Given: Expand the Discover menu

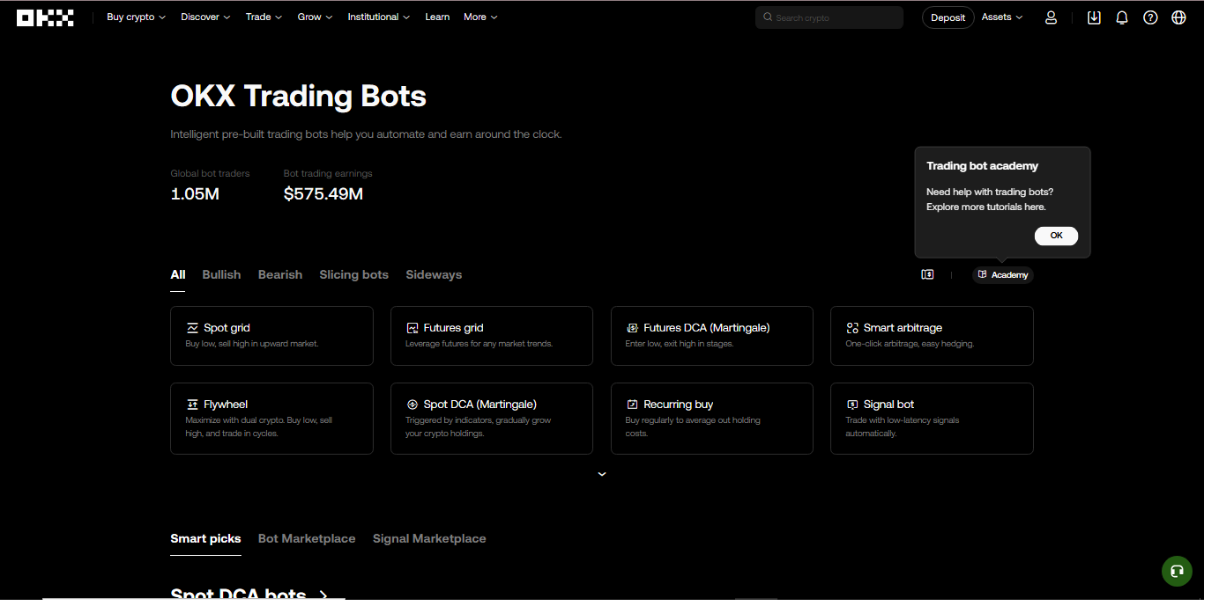Looking at the screenshot, I should [x=205, y=17].
